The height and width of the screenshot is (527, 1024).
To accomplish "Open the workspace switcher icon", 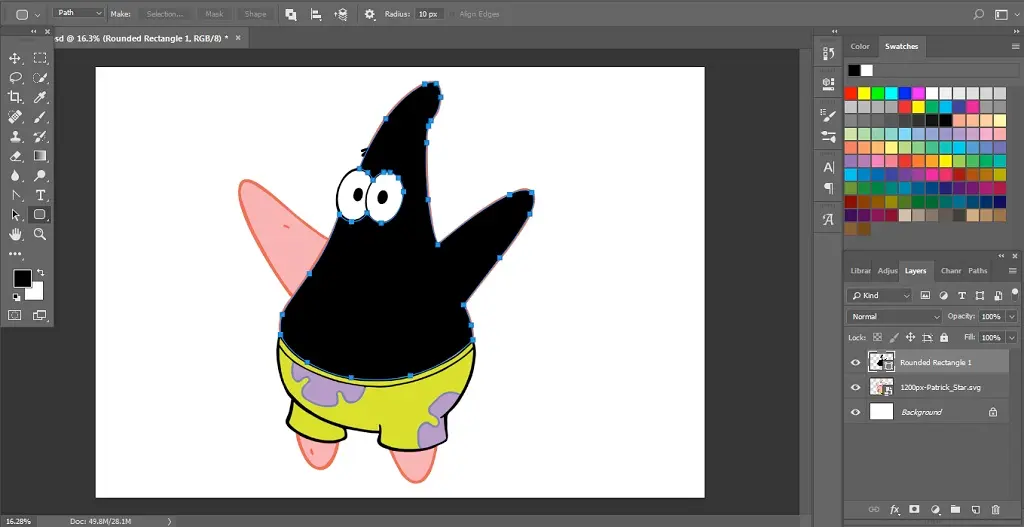I will pos(1002,14).
